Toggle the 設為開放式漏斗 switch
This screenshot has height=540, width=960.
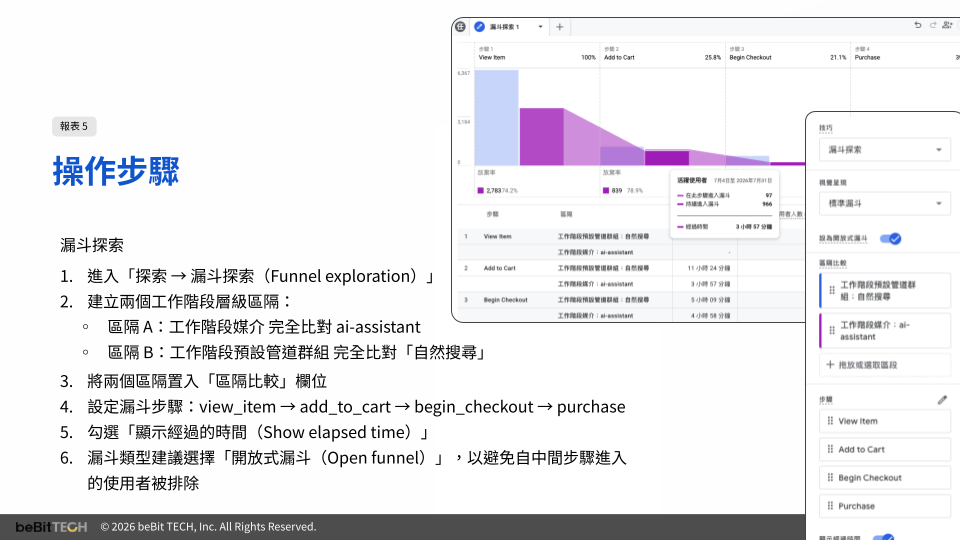890,239
